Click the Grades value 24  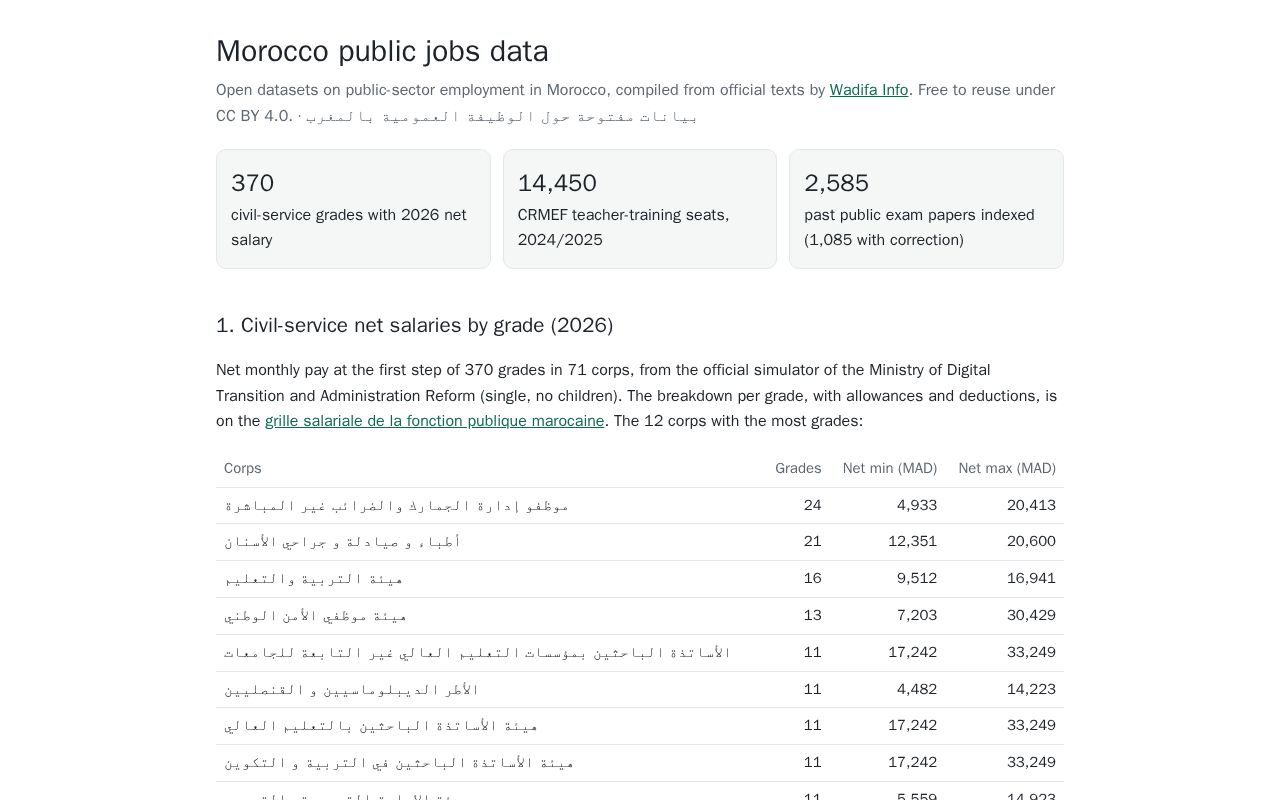pos(812,505)
